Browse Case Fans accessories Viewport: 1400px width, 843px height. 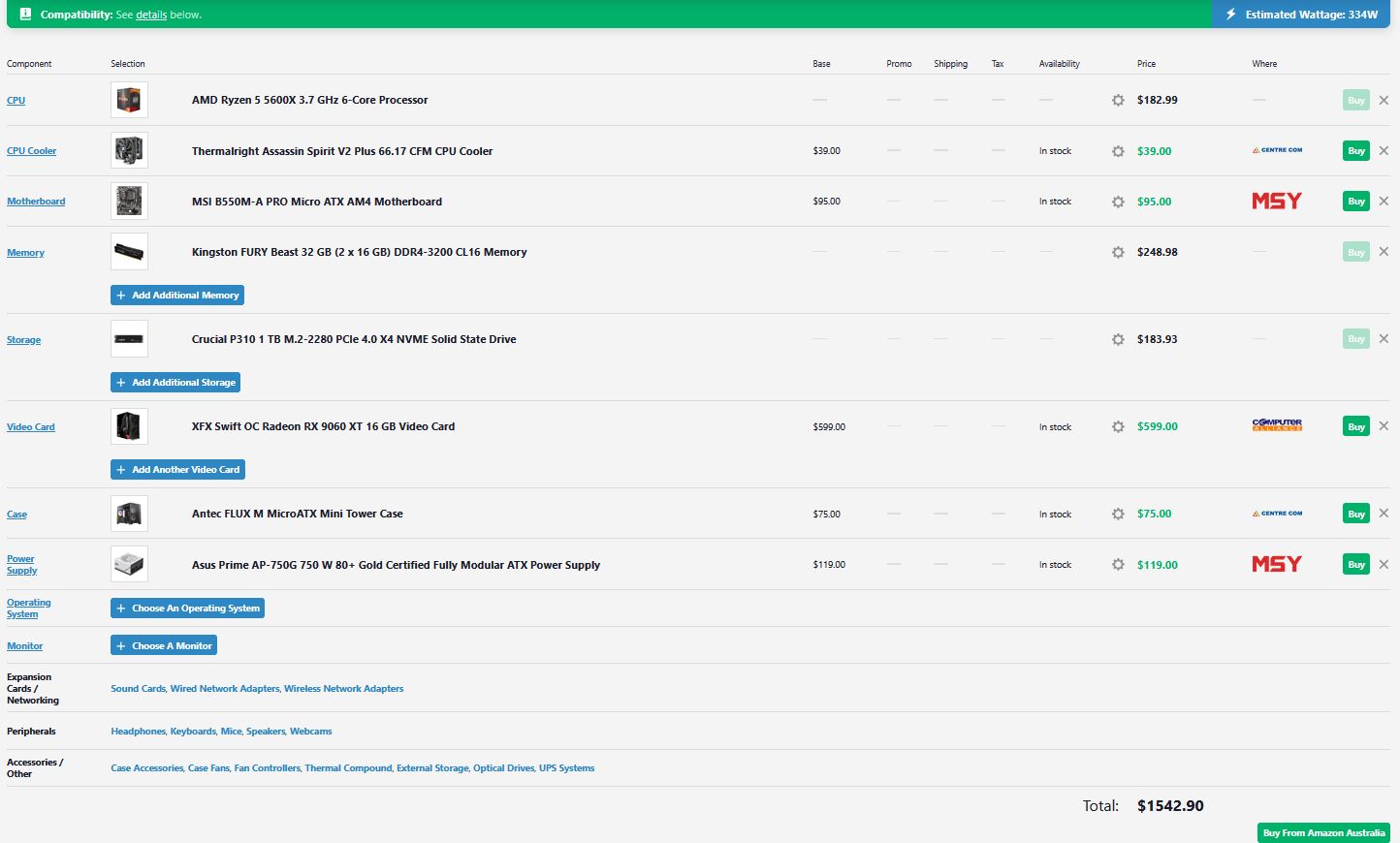[209, 767]
